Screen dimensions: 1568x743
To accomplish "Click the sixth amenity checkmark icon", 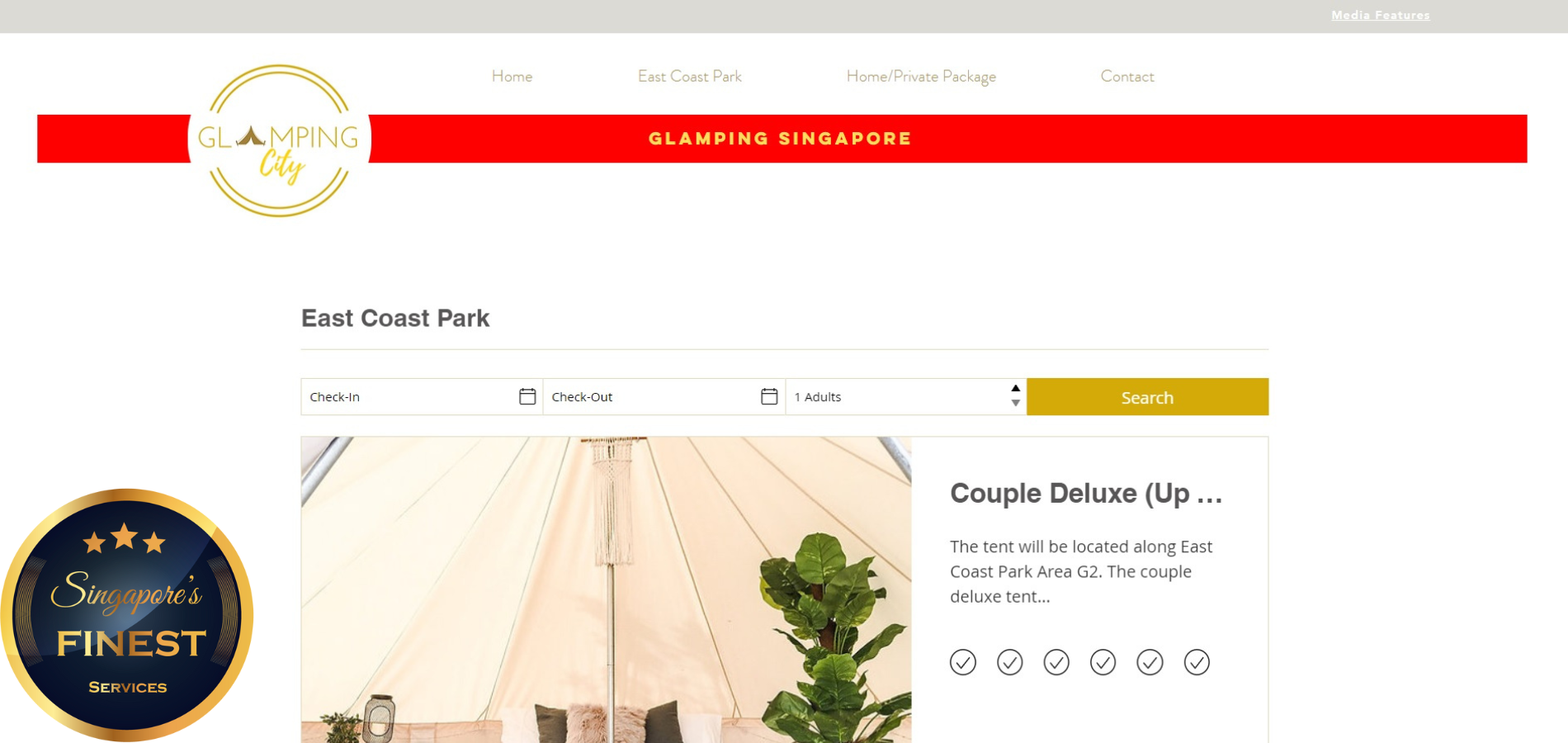I will (x=1197, y=662).
